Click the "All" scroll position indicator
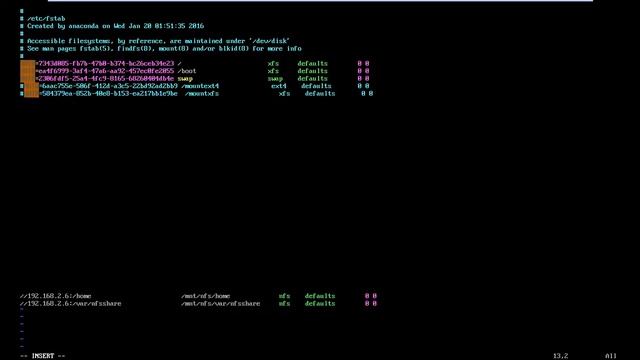640x360 pixels. 611,356
